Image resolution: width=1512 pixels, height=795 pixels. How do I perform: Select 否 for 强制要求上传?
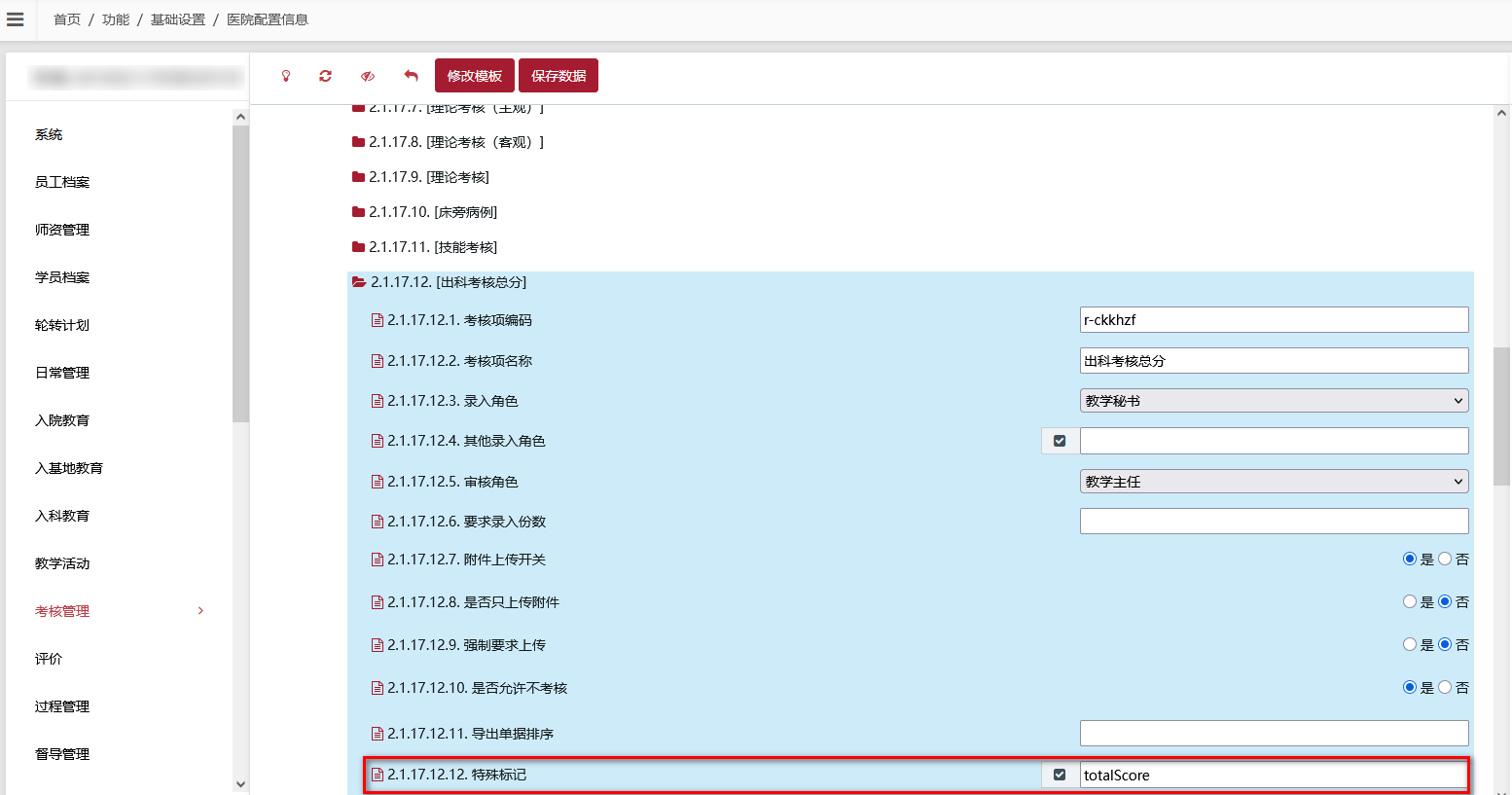pyautogui.click(x=1445, y=645)
